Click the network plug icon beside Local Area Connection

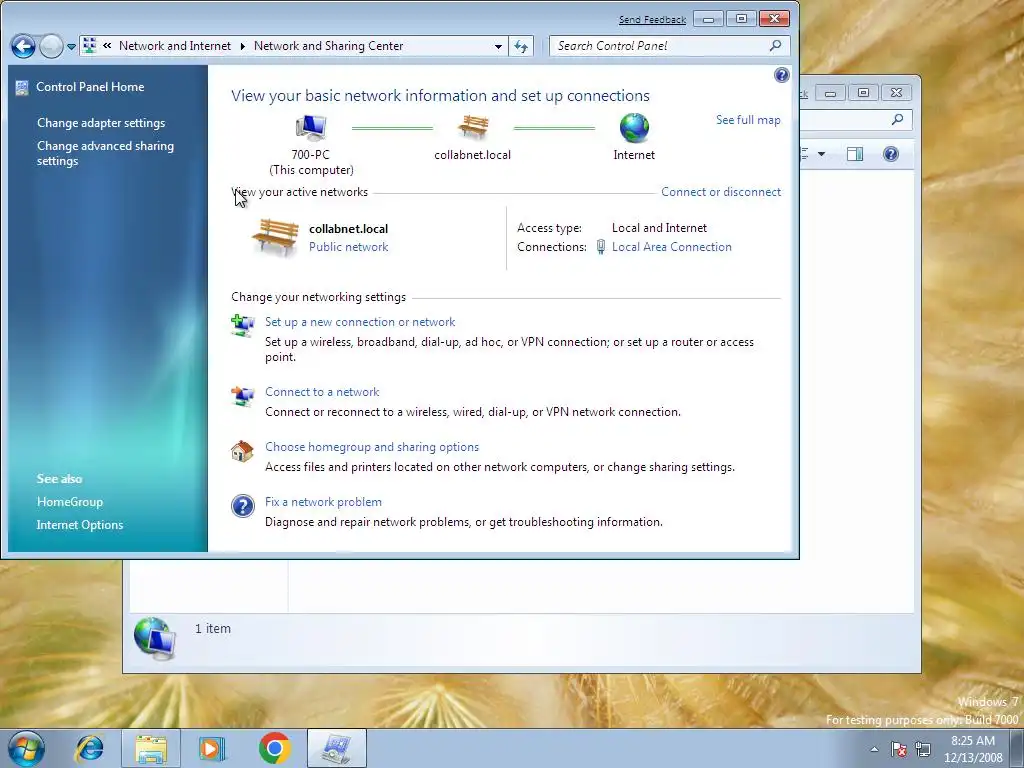click(x=601, y=247)
